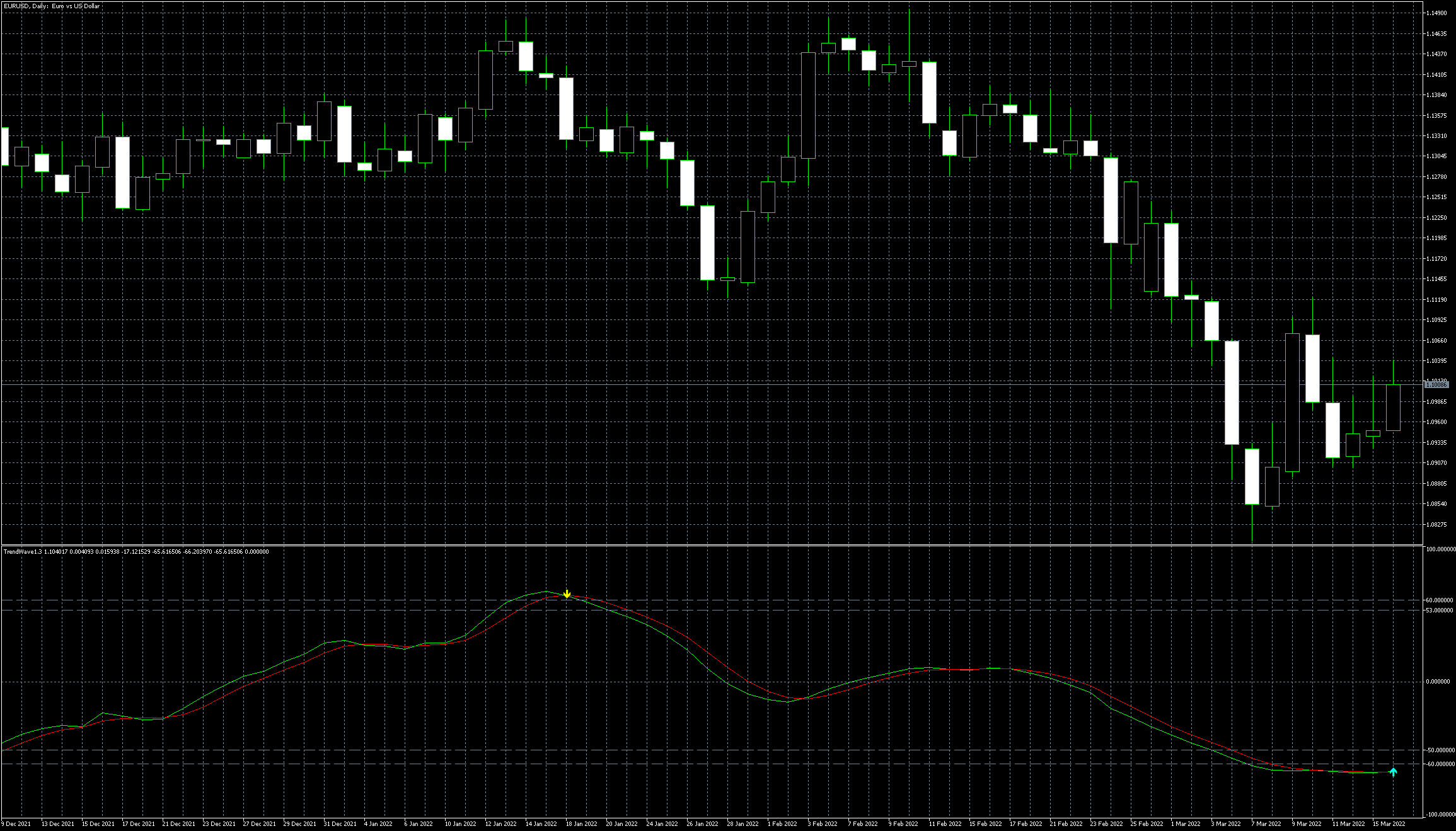Click the 1.08805 price axis label

point(1436,484)
